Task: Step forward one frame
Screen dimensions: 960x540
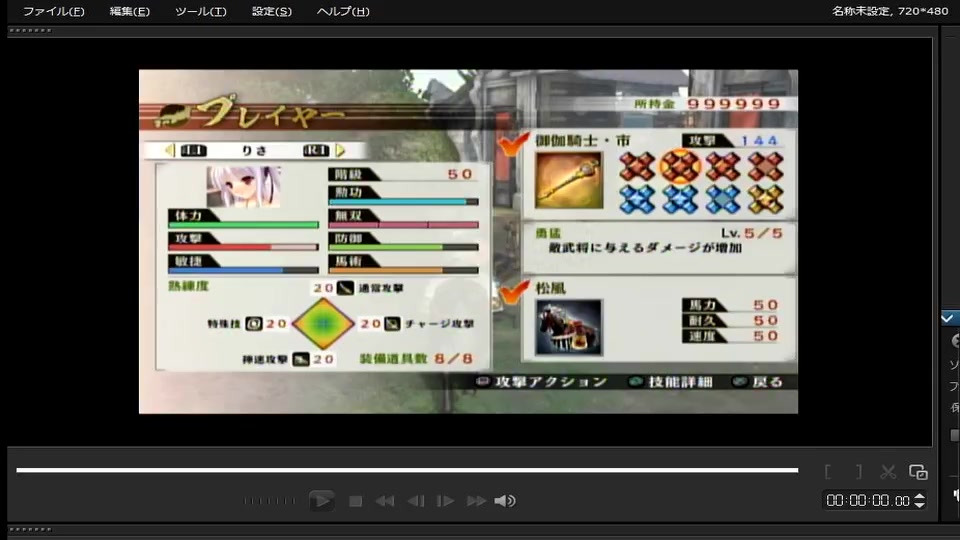Action: pyautogui.click(x=445, y=501)
